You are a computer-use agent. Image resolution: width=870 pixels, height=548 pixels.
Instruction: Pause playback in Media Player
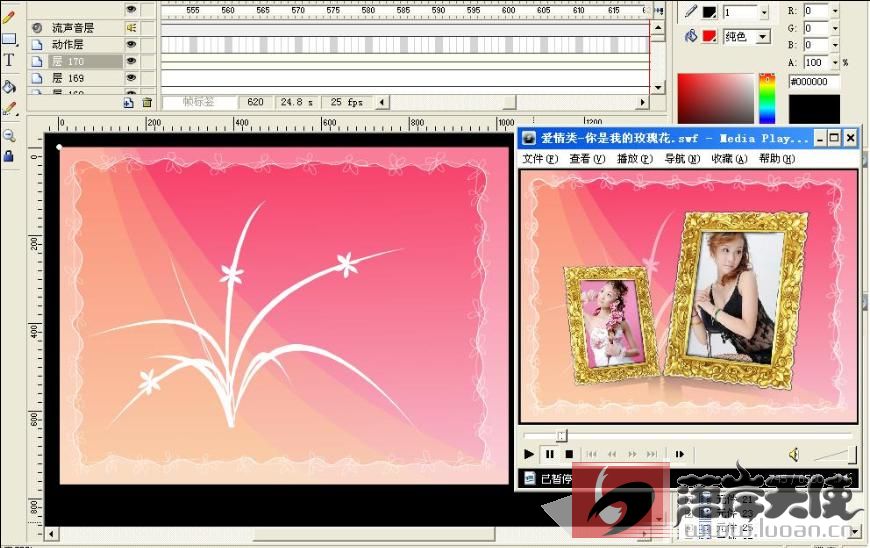point(549,454)
